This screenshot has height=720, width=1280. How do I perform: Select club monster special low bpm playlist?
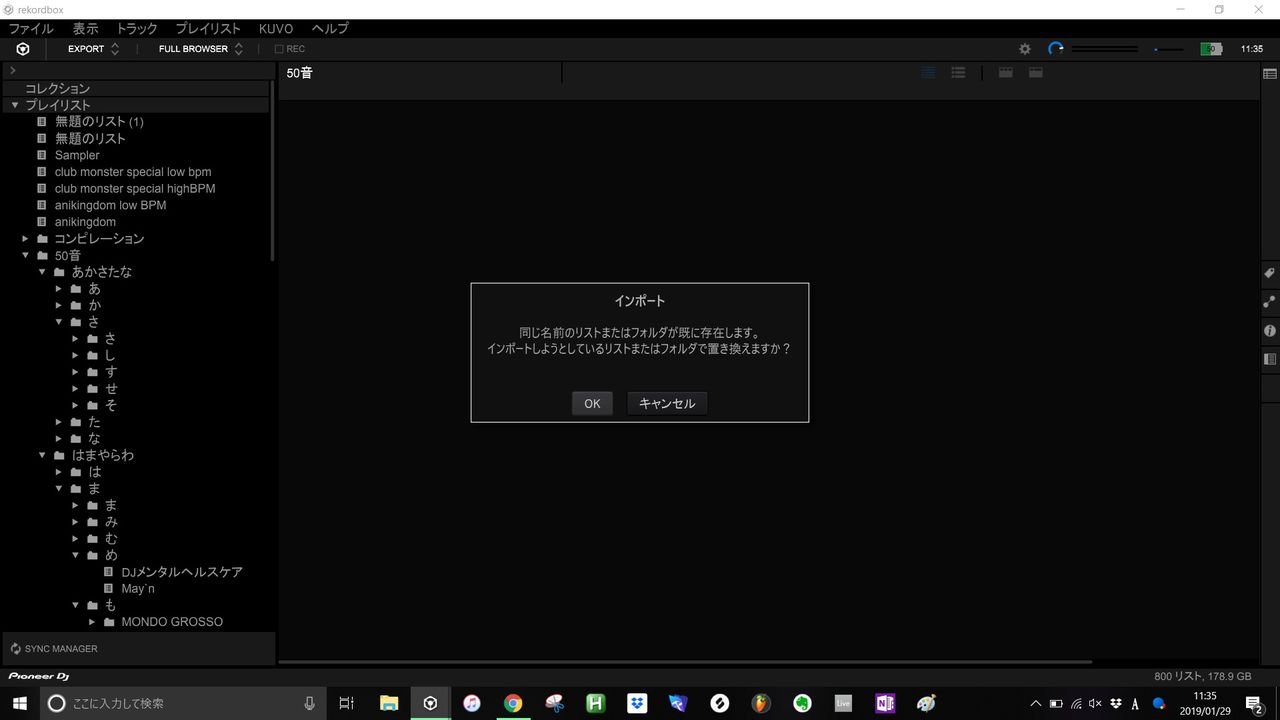tap(133, 172)
